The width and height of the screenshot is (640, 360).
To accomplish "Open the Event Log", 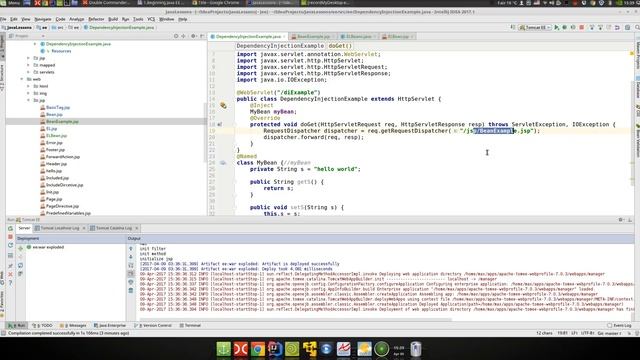I will tap(619, 325).
